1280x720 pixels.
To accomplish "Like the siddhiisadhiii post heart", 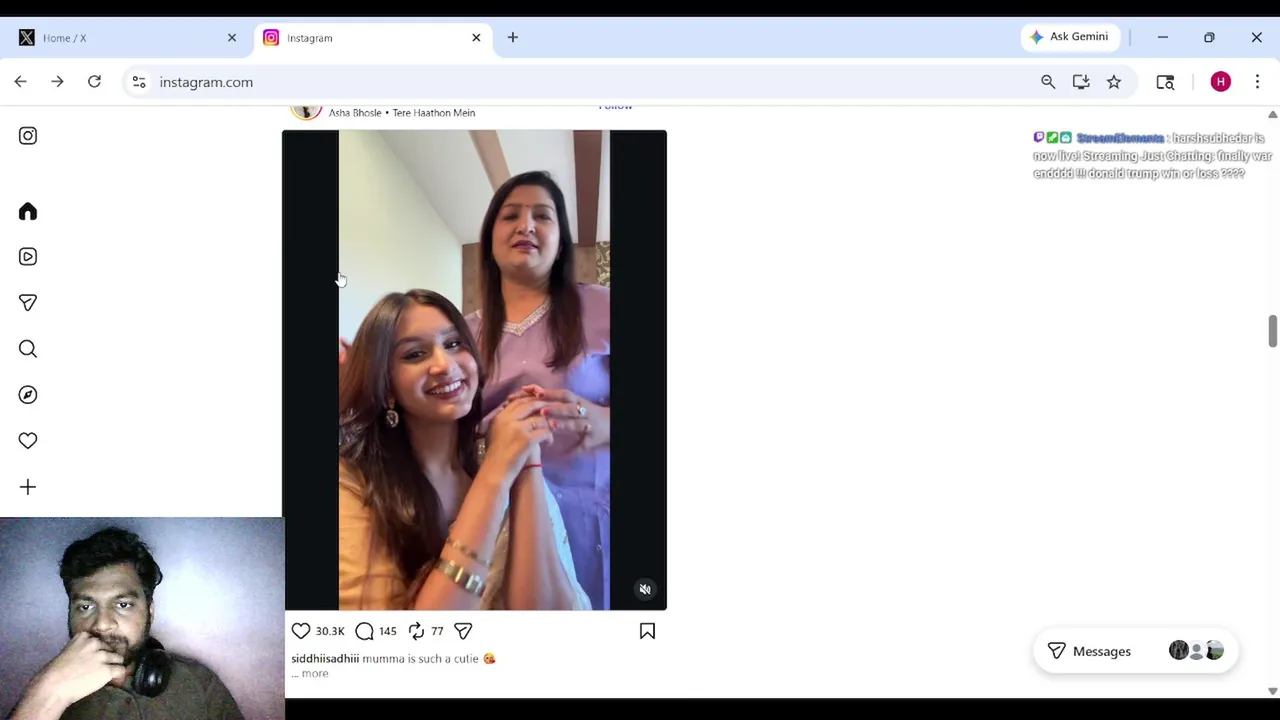I will coord(301,631).
